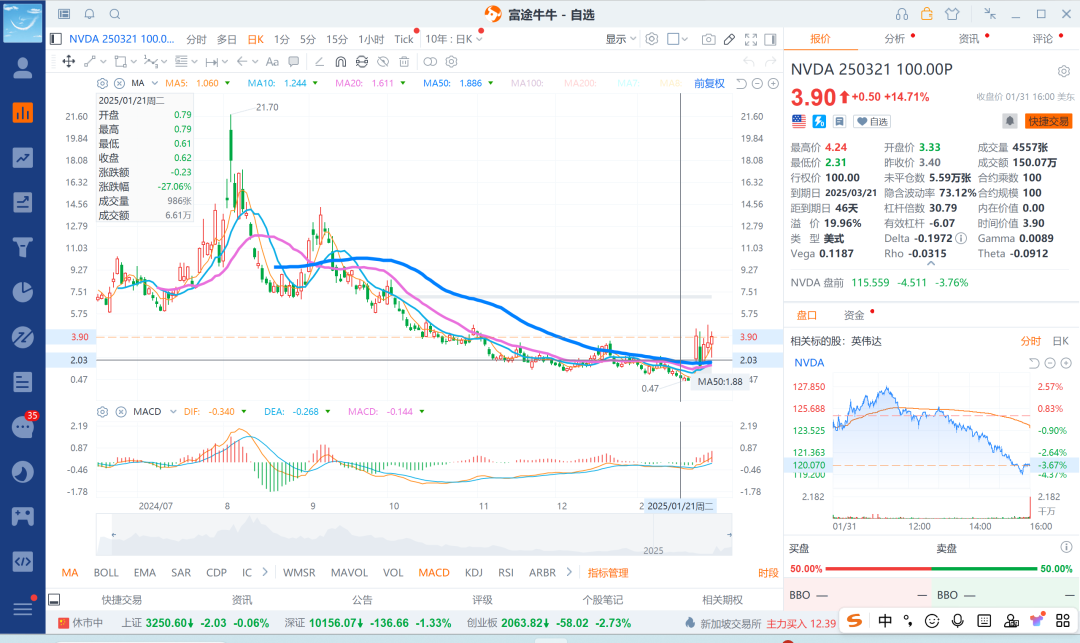Toggle MA200 indicator line

pos(580,83)
